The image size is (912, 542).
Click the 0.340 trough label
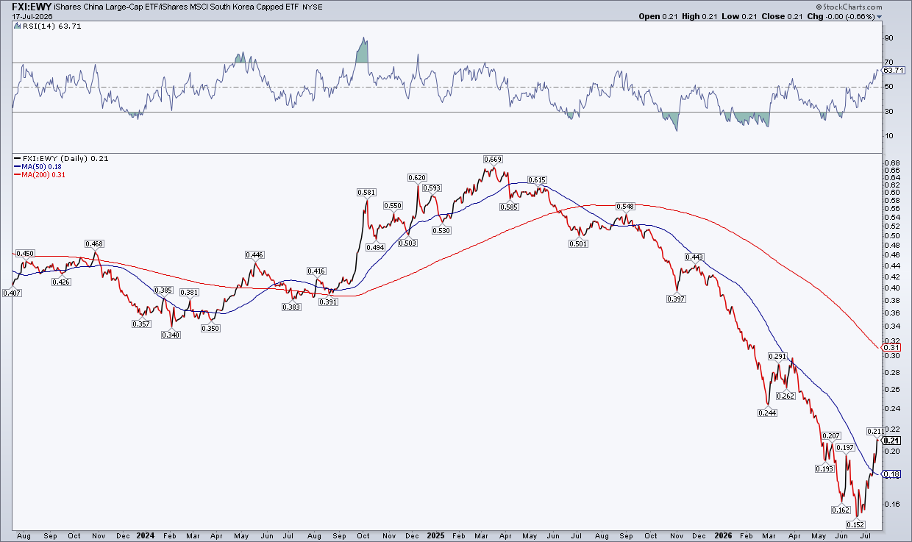pos(171,335)
